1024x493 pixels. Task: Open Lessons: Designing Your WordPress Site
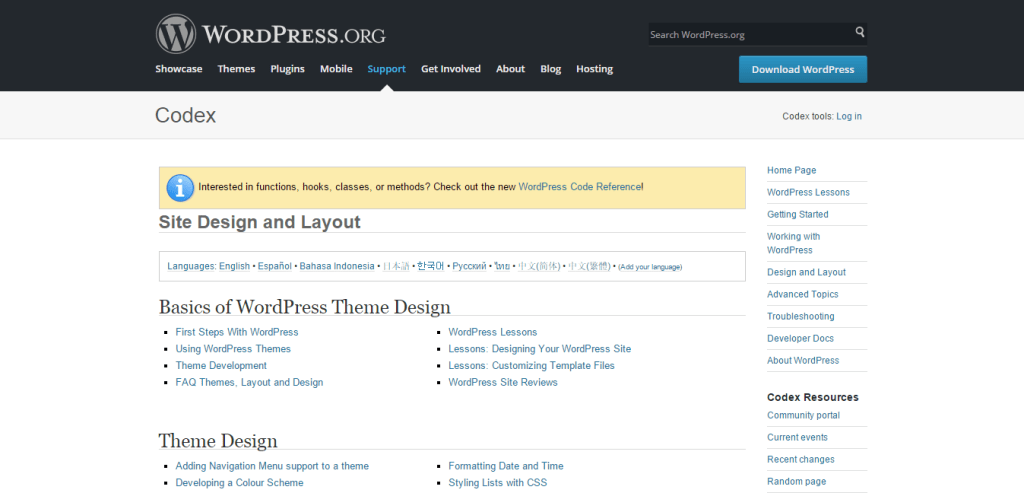pyautogui.click(x=540, y=349)
